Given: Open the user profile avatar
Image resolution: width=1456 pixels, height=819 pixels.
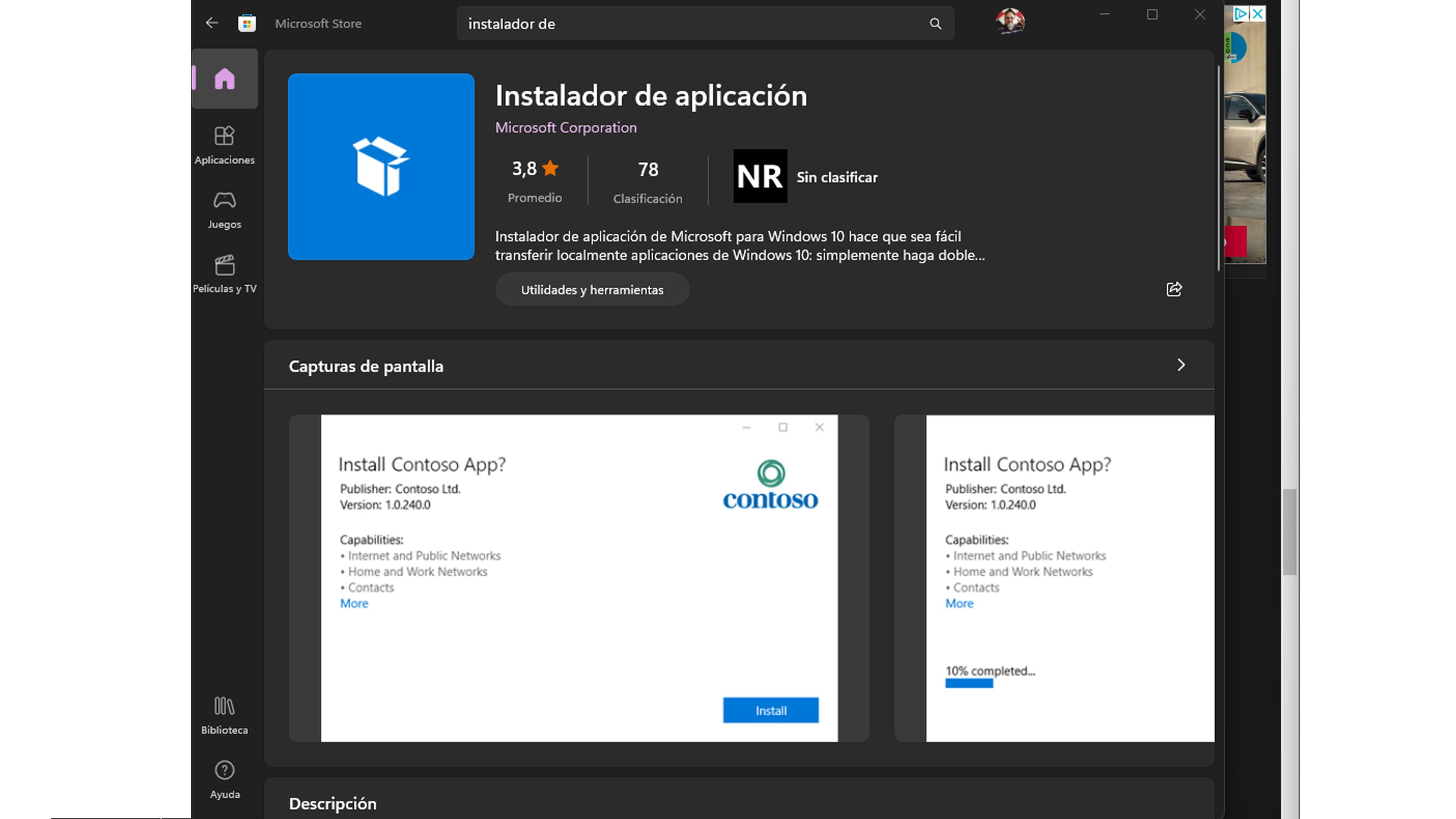Looking at the screenshot, I should coord(1010,22).
